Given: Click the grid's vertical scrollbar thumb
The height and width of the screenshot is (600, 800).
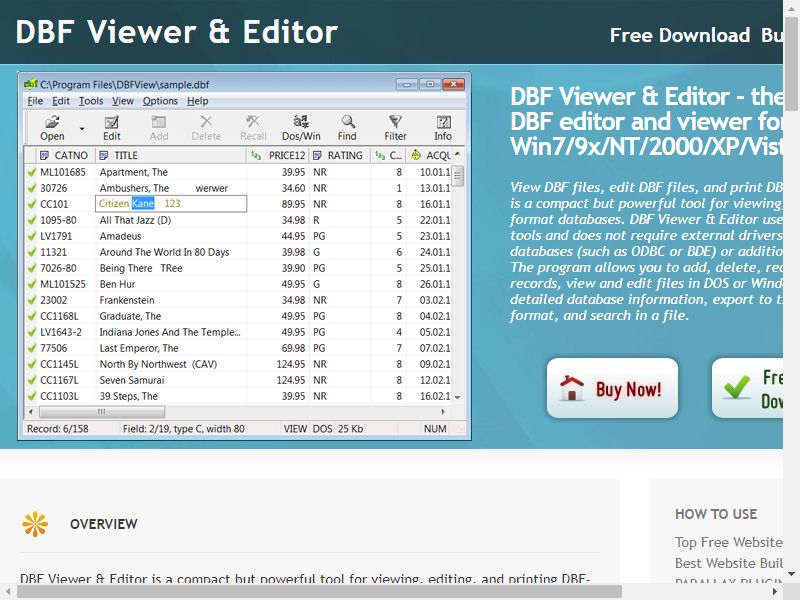Looking at the screenshot, I should 457,177.
